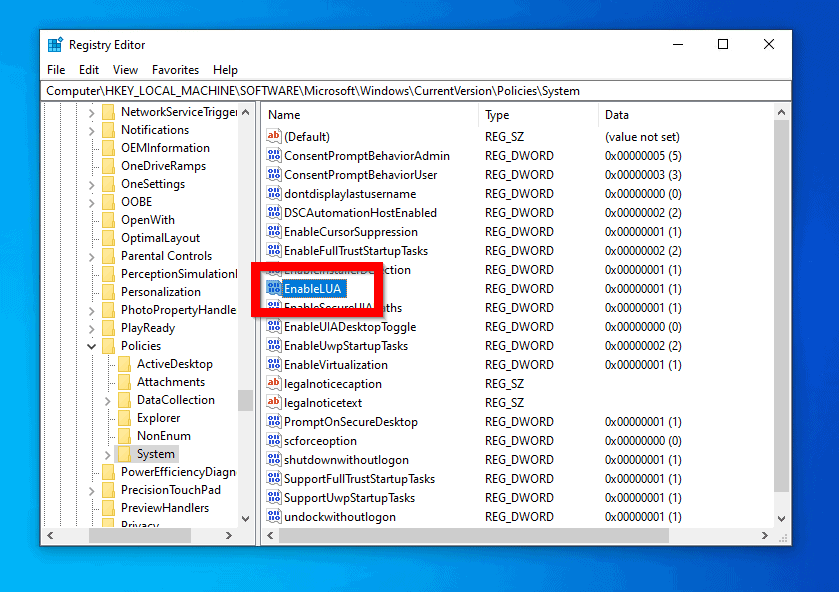Click the Registry Editor title bar icon
This screenshot has width=839, height=592.
pyautogui.click(x=54, y=44)
